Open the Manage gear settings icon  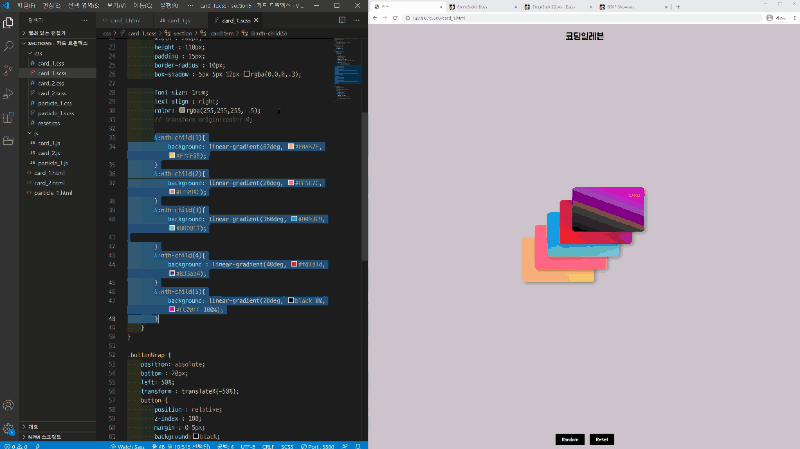tap(9, 428)
